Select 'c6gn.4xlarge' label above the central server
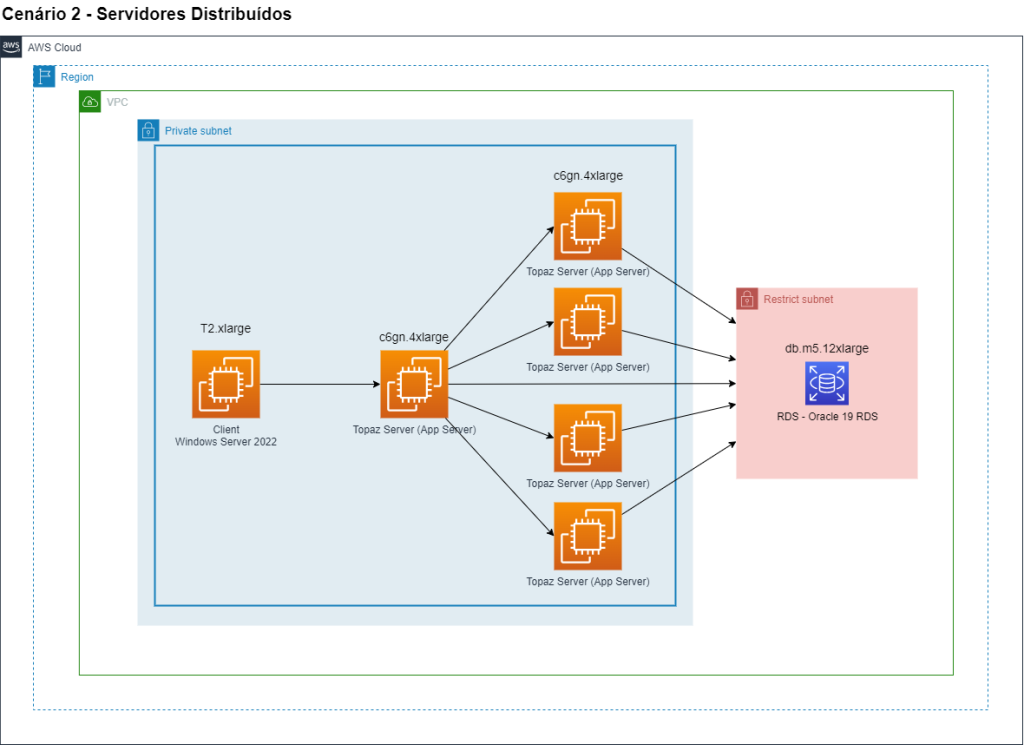The width and height of the screenshot is (1024, 745). point(413,337)
